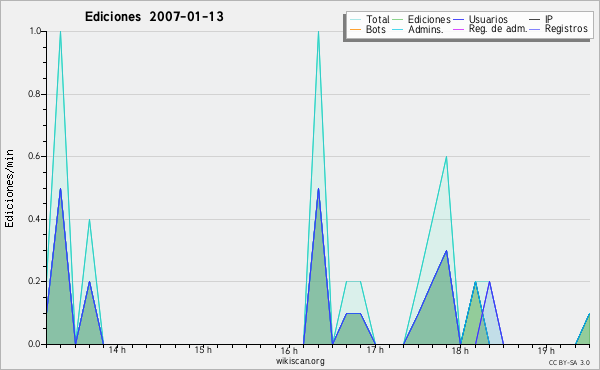
Task: Click the 18 h x-axis label
Action: click(x=460, y=350)
